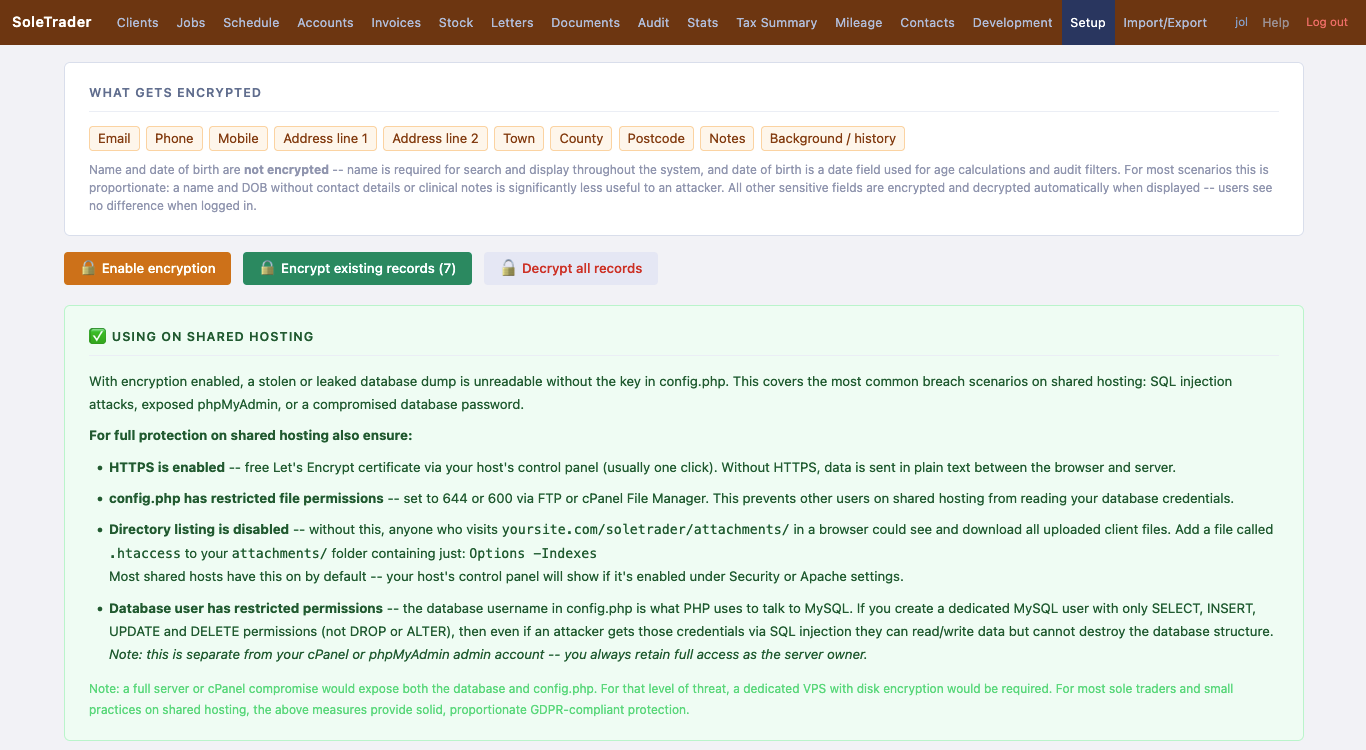Viewport: 1366px width, 750px height.
Task: Open the Audit page
Action: tap(654, 22)
